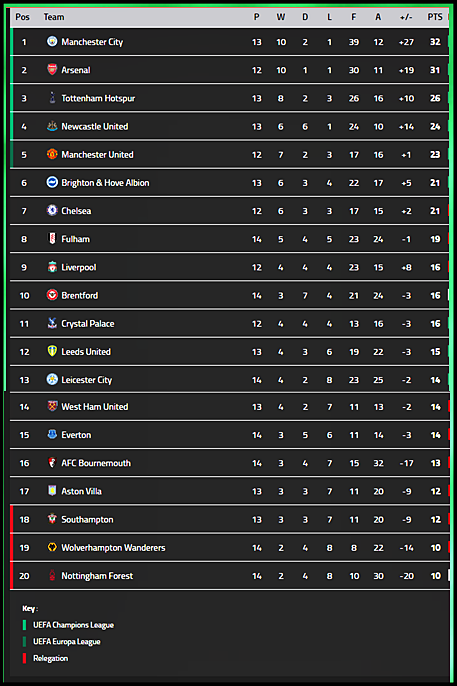Click the Manchester City club crest
The width and height of the screenshot is (457, 686).
pos(52,42)
